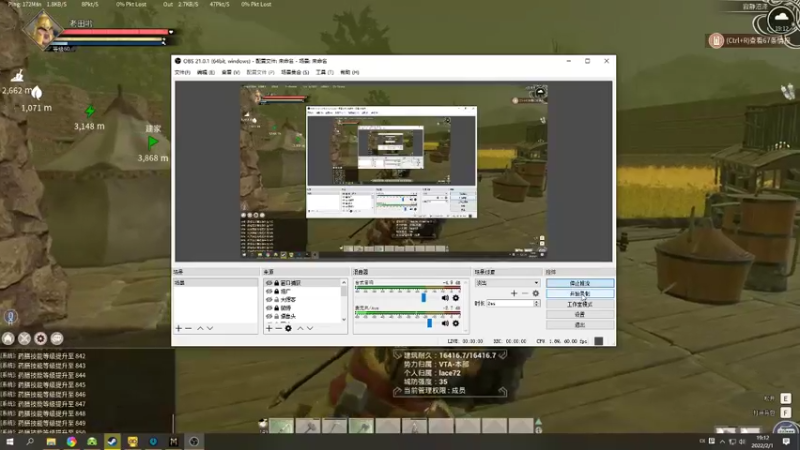Screen dimensions: 800x450
Task: Adjust desktop audio volume slider
Action: pos(423,297)
